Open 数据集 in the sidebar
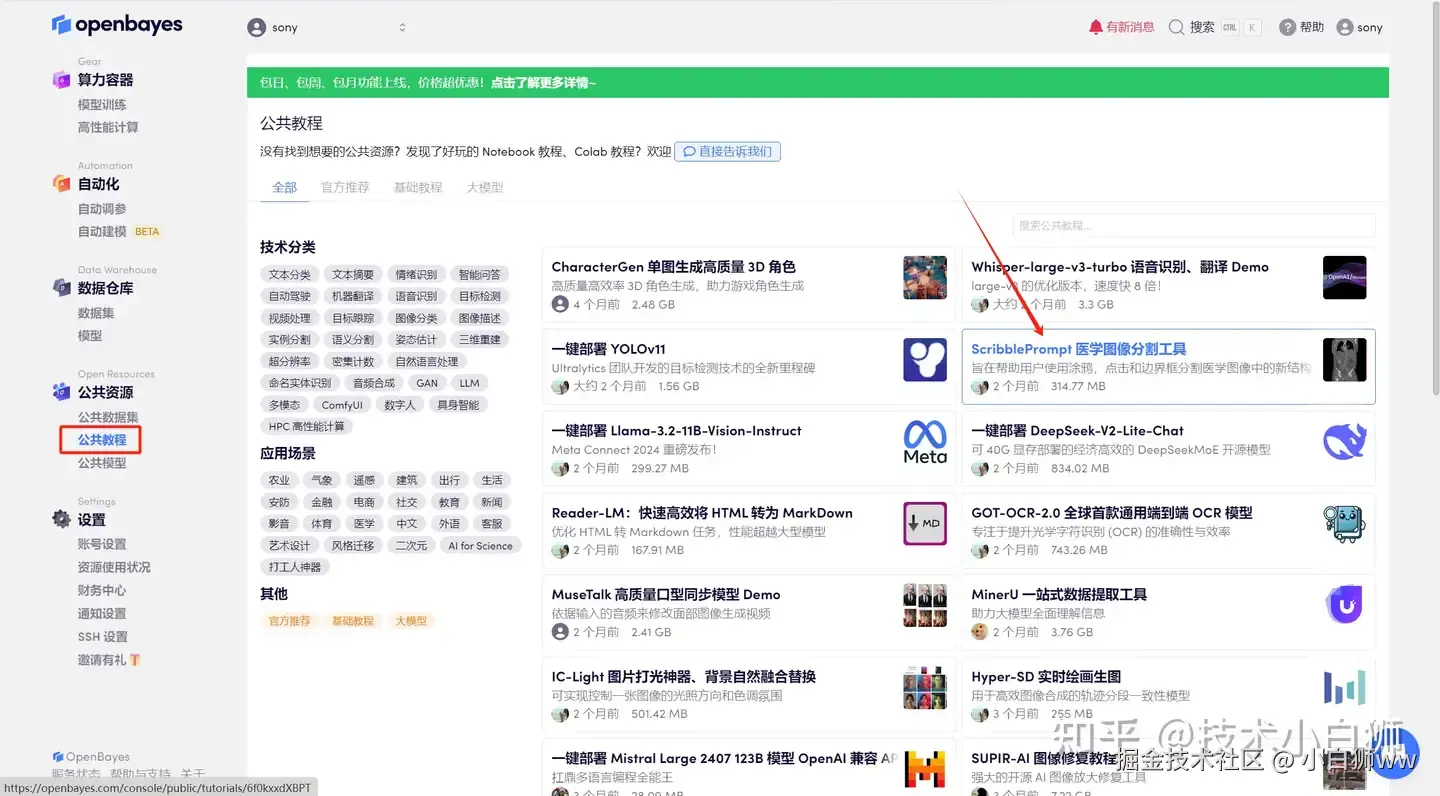1440x796 pixels. pyautogui.click(x=96, y=313)
